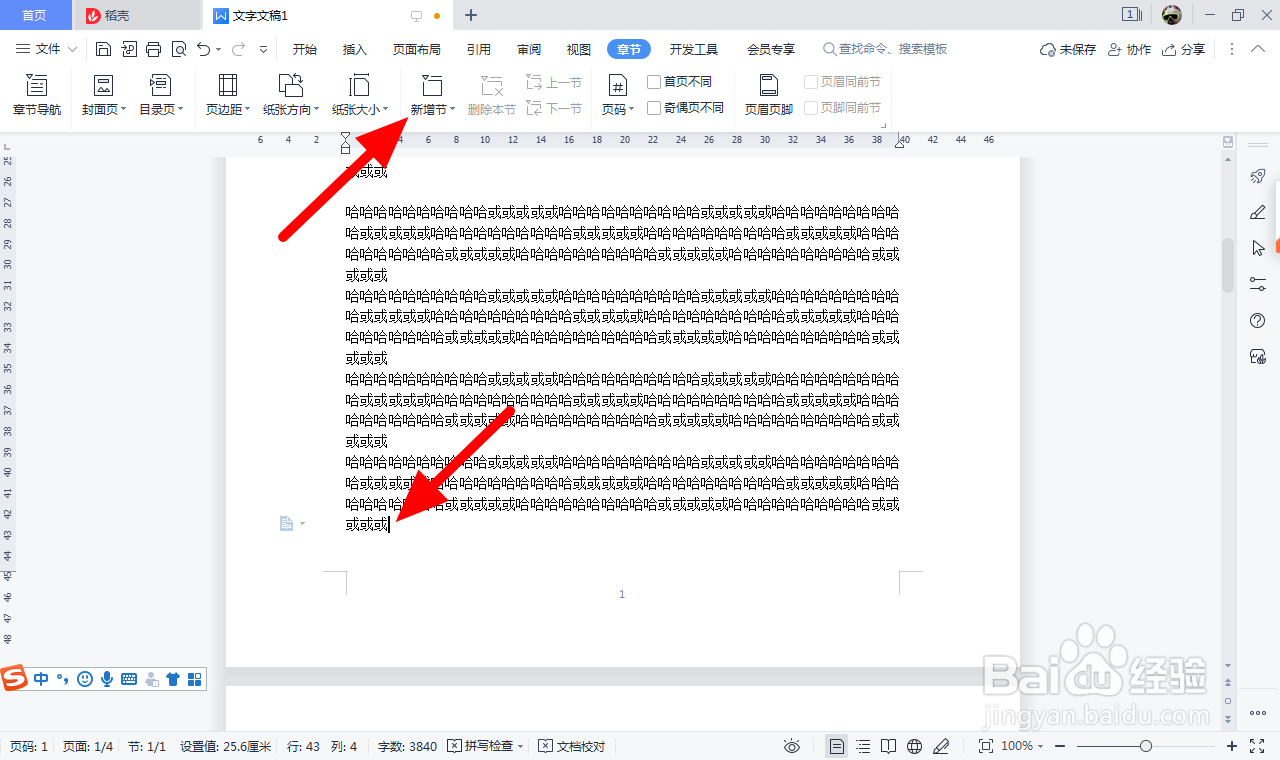The width and height of the screenshot is (1280, 760).
Task: Click the 新增节 add section button
Action: (x=432, y=96)
